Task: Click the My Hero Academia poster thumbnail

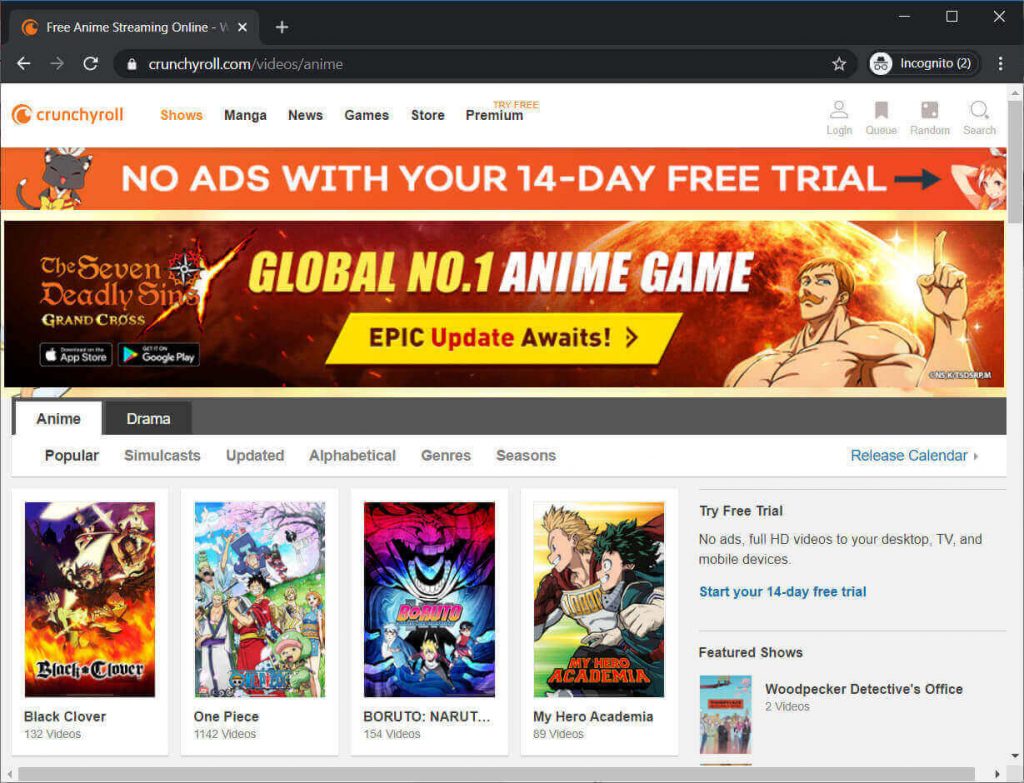Action: [x=599, y=599]
